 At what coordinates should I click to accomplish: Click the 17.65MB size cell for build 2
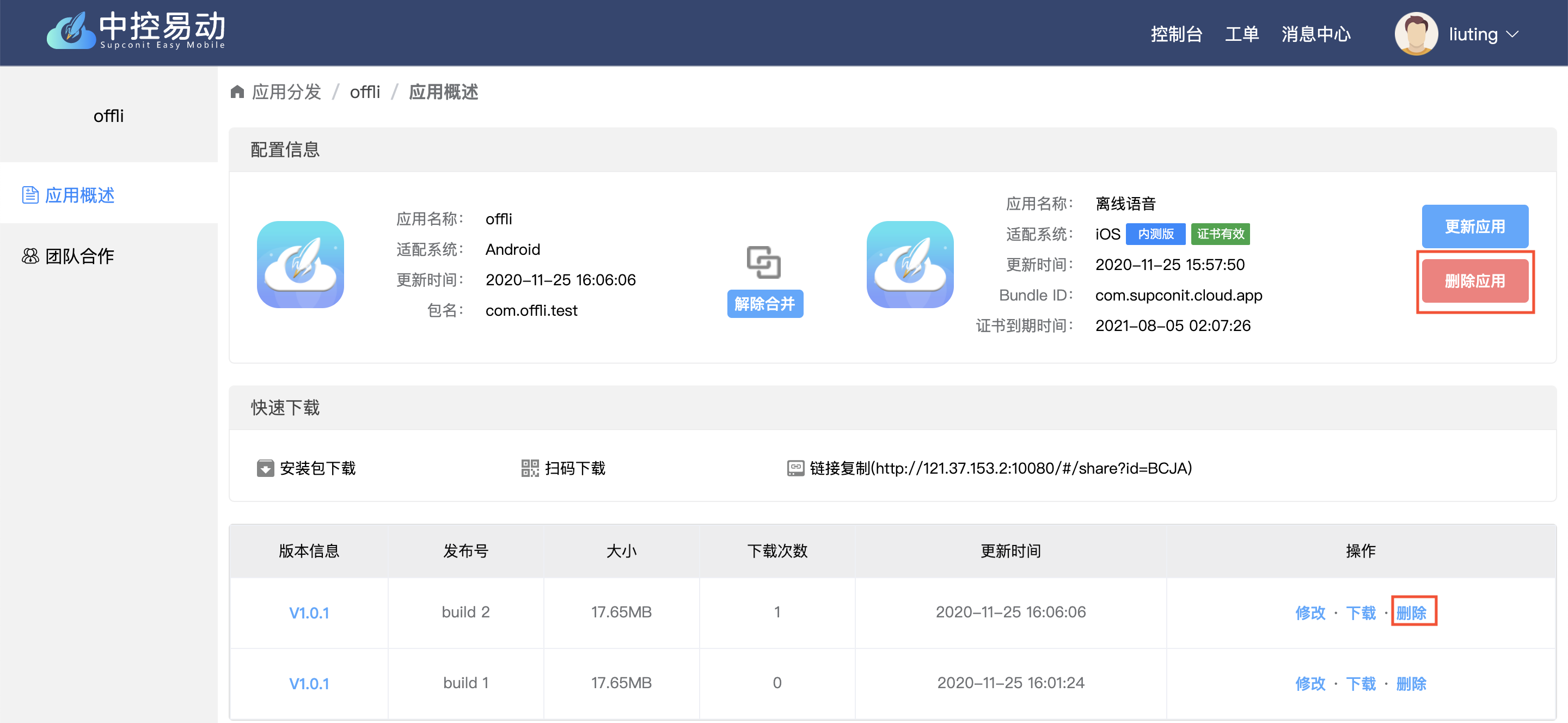pyautogui.click(x=621, y=612)
